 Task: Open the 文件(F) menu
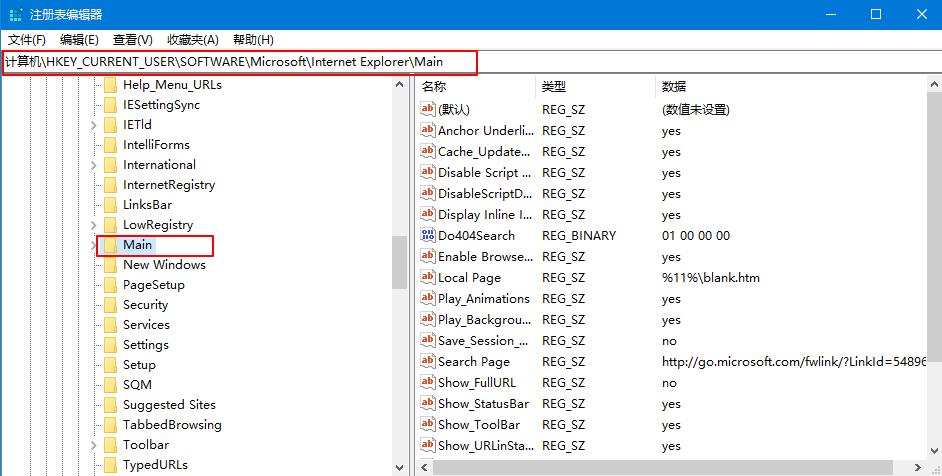pyautogui.click(x=27, y=40)
